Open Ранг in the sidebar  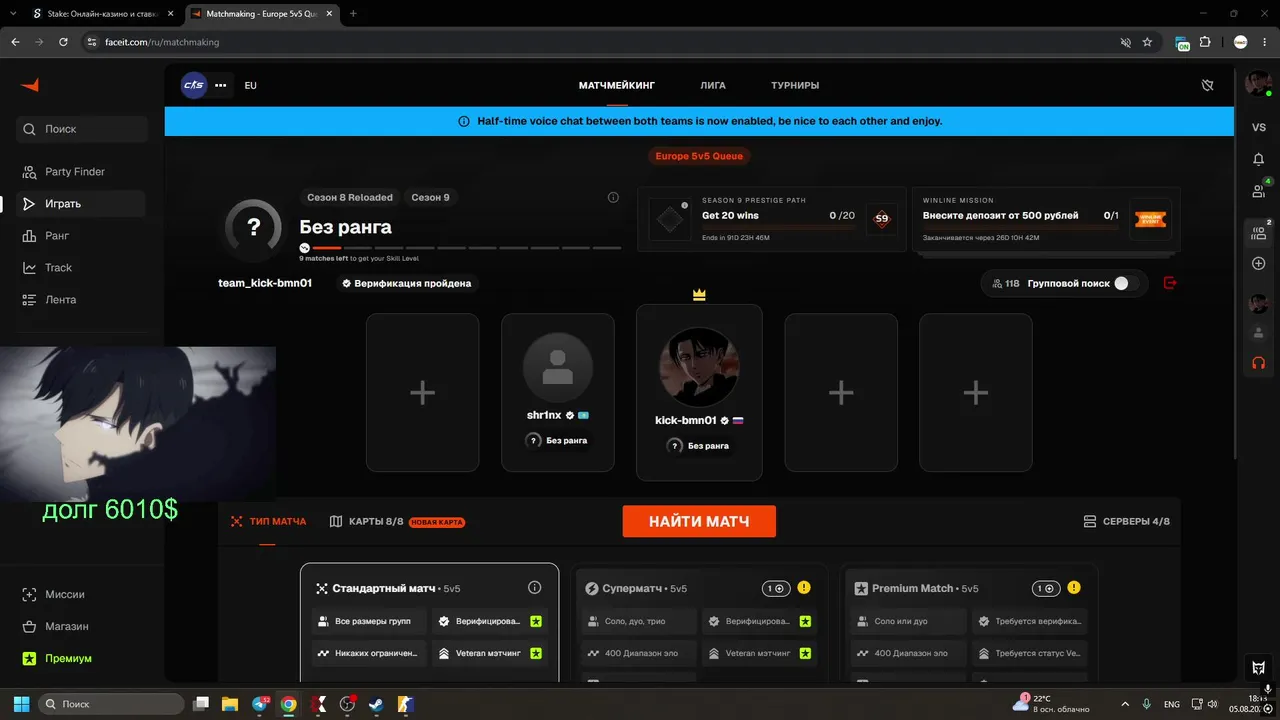[x=82, y=236]
